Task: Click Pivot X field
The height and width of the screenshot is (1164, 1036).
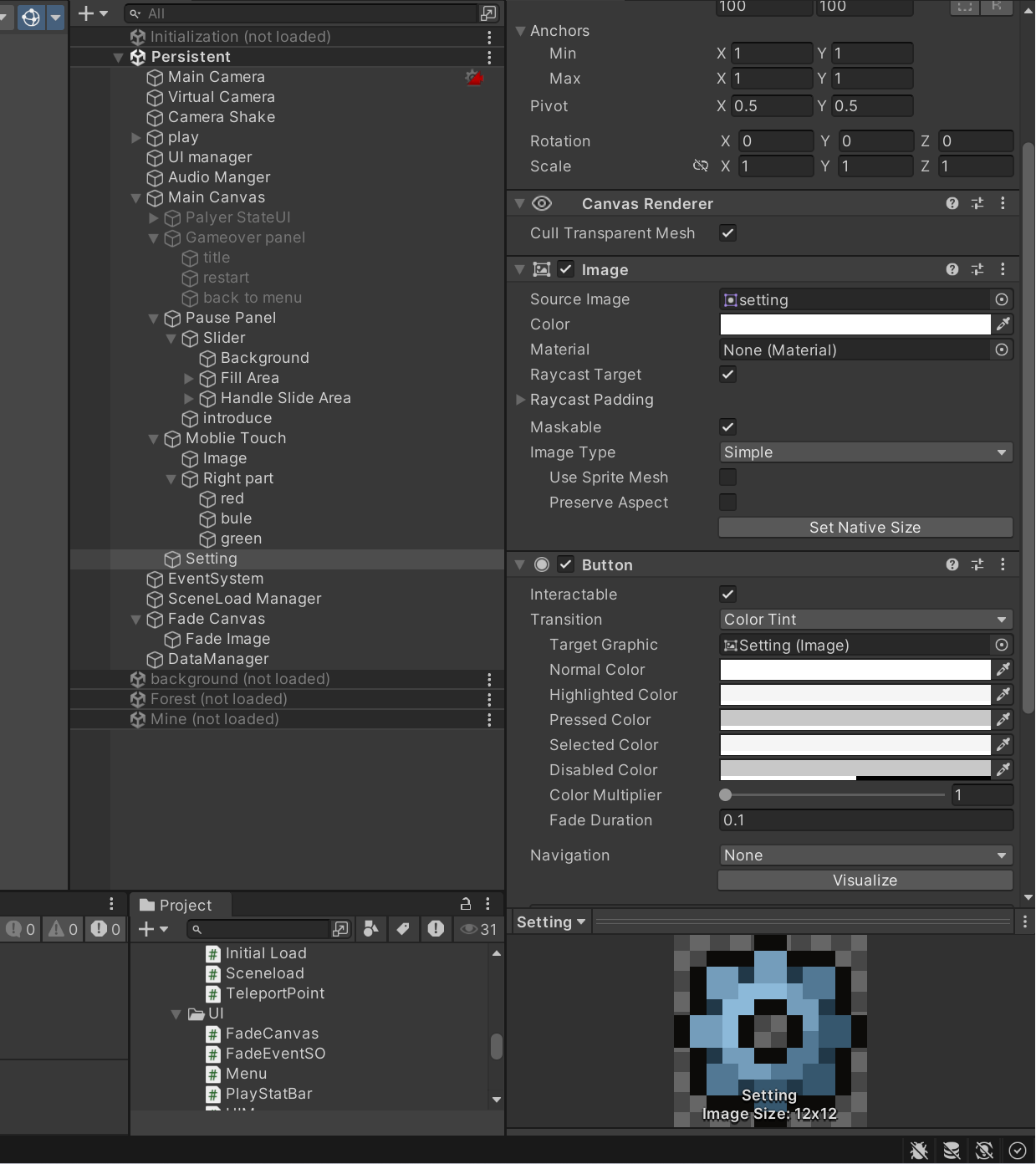Action: coord(772,106)
